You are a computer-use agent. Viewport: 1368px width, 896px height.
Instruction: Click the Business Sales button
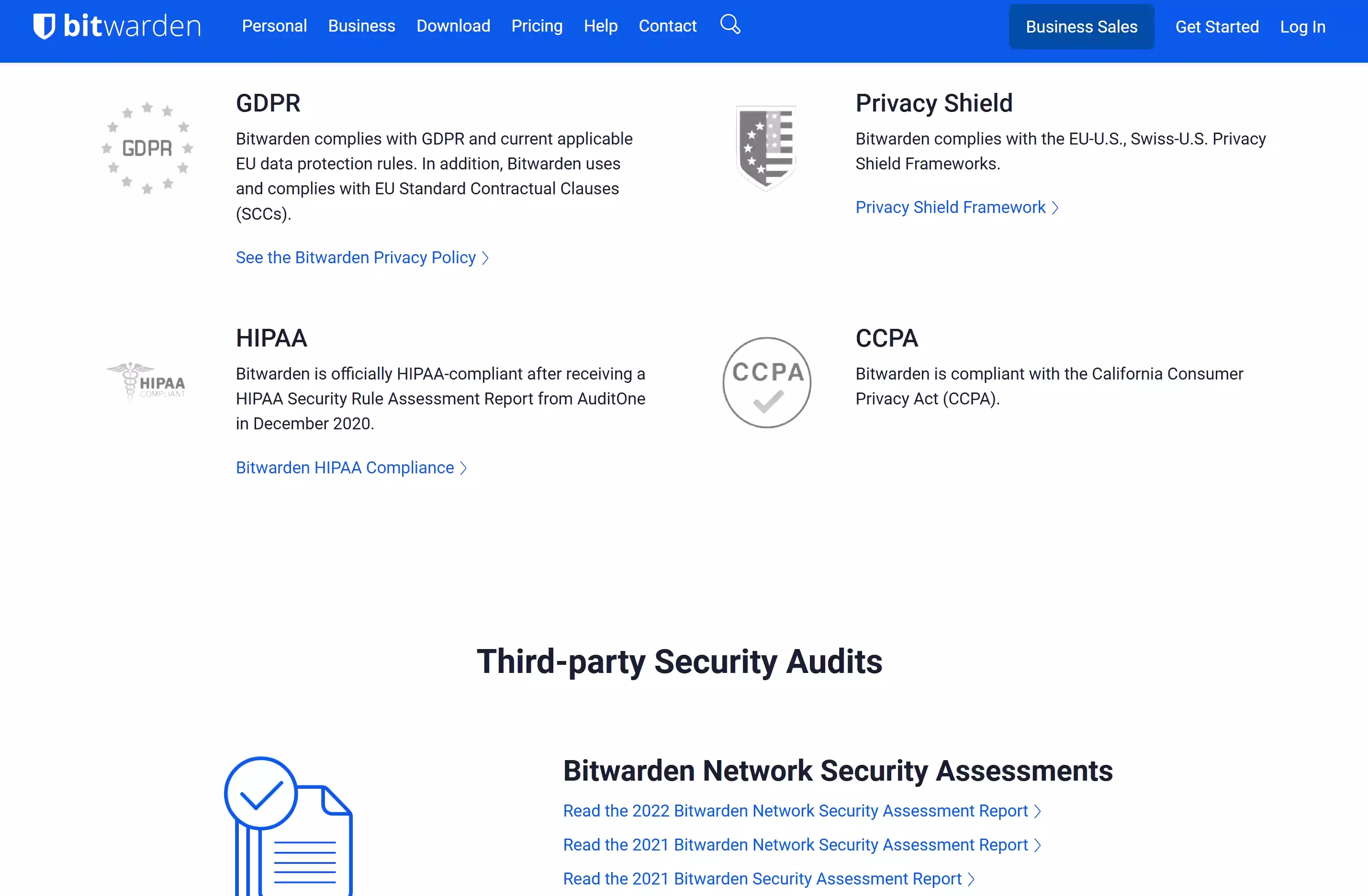tap(1081, 26)
